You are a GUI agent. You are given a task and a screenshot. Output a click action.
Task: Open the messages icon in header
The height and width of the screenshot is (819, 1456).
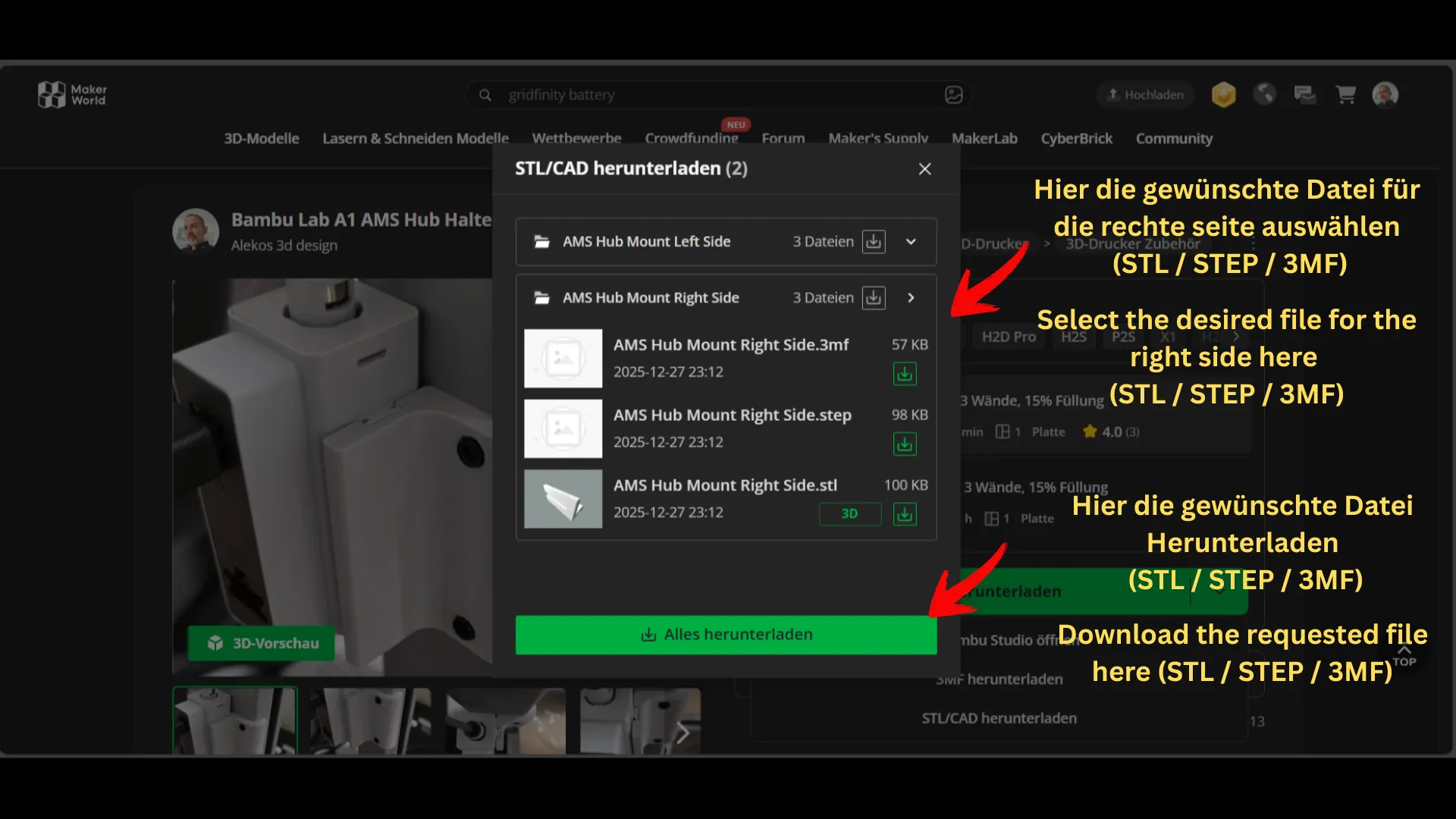click(x=1304, y=94)
